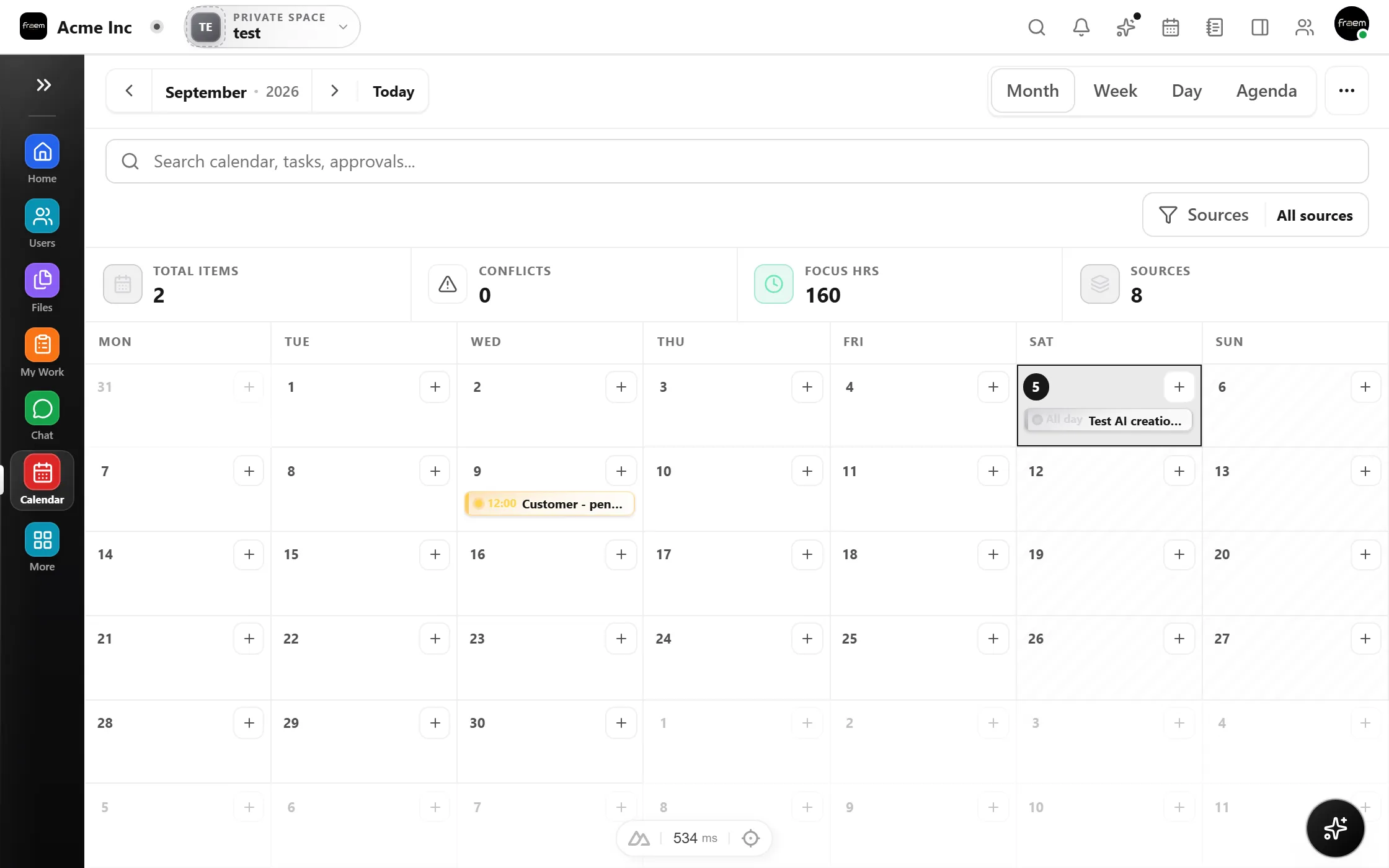Click the locate target icon in performance bar
The width and height of the screenshot is (1389, 868).
[x=751, y=838]
